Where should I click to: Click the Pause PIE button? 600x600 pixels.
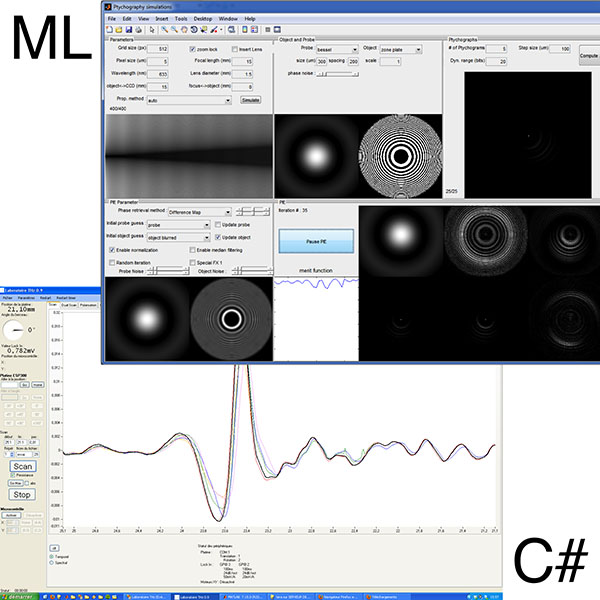pos(316,241)
